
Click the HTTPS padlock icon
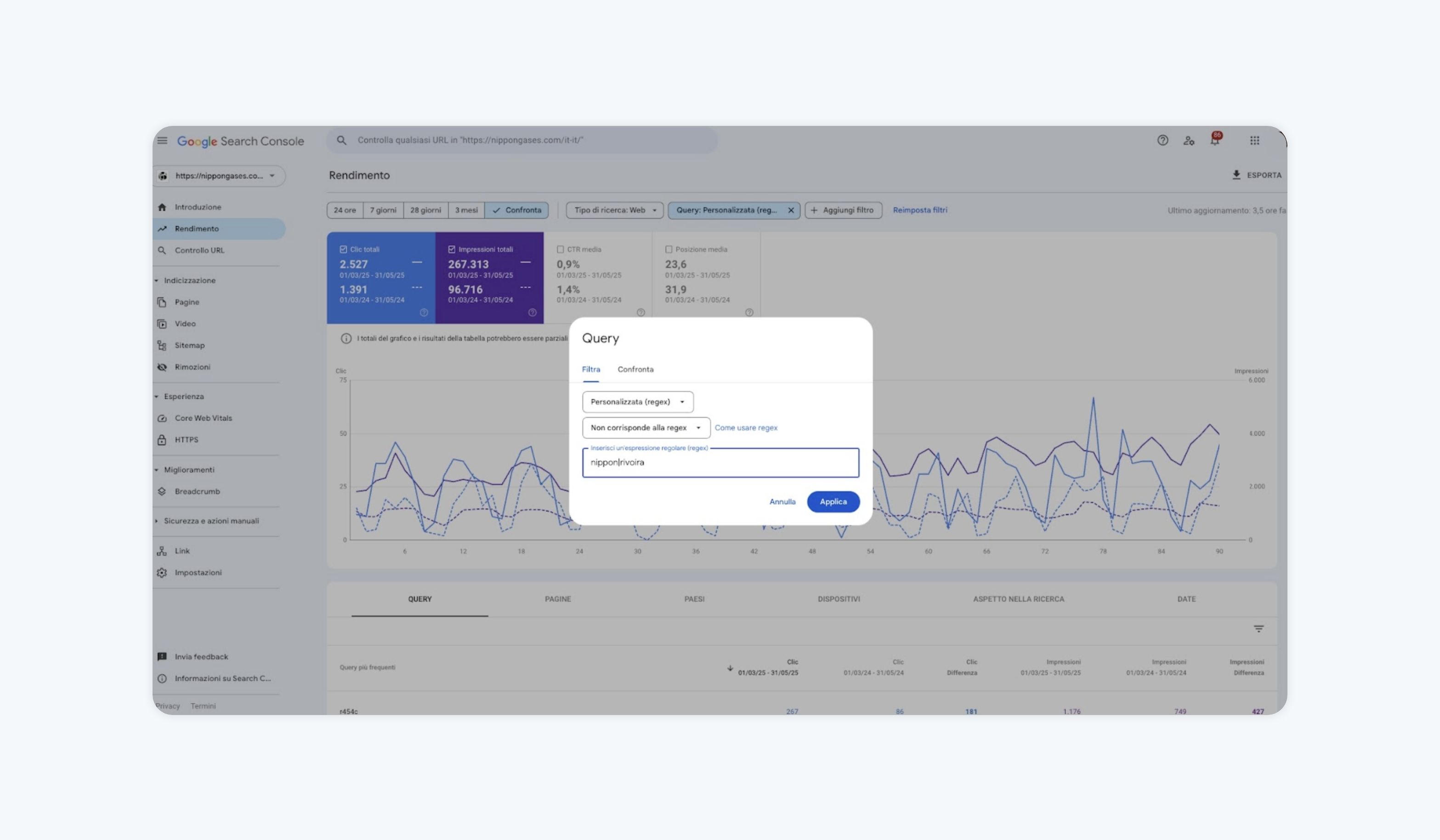pyautogui.click(x=162, y=440)
